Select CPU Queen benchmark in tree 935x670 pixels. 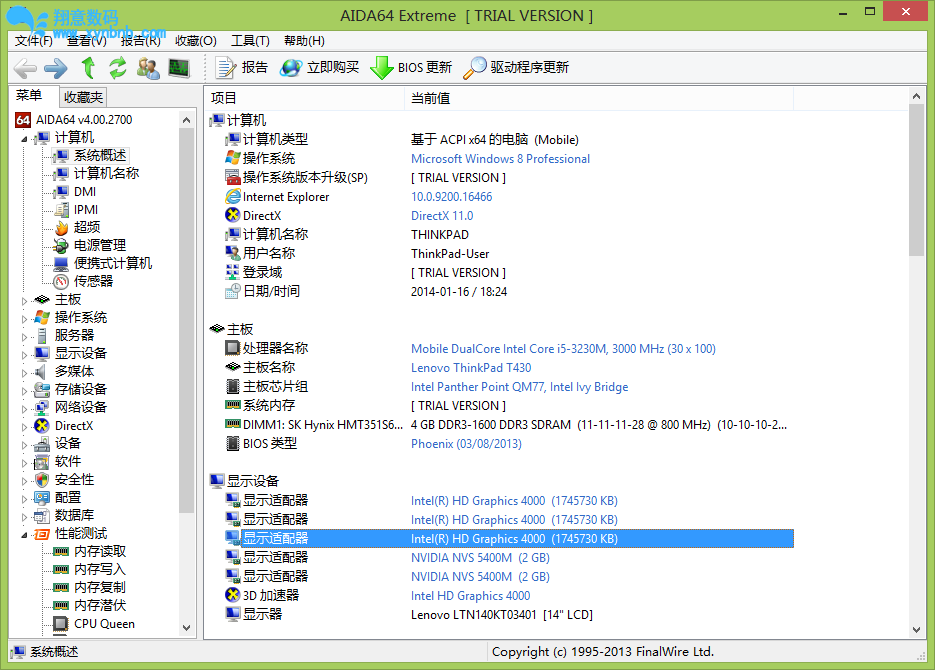pos(104,624)
